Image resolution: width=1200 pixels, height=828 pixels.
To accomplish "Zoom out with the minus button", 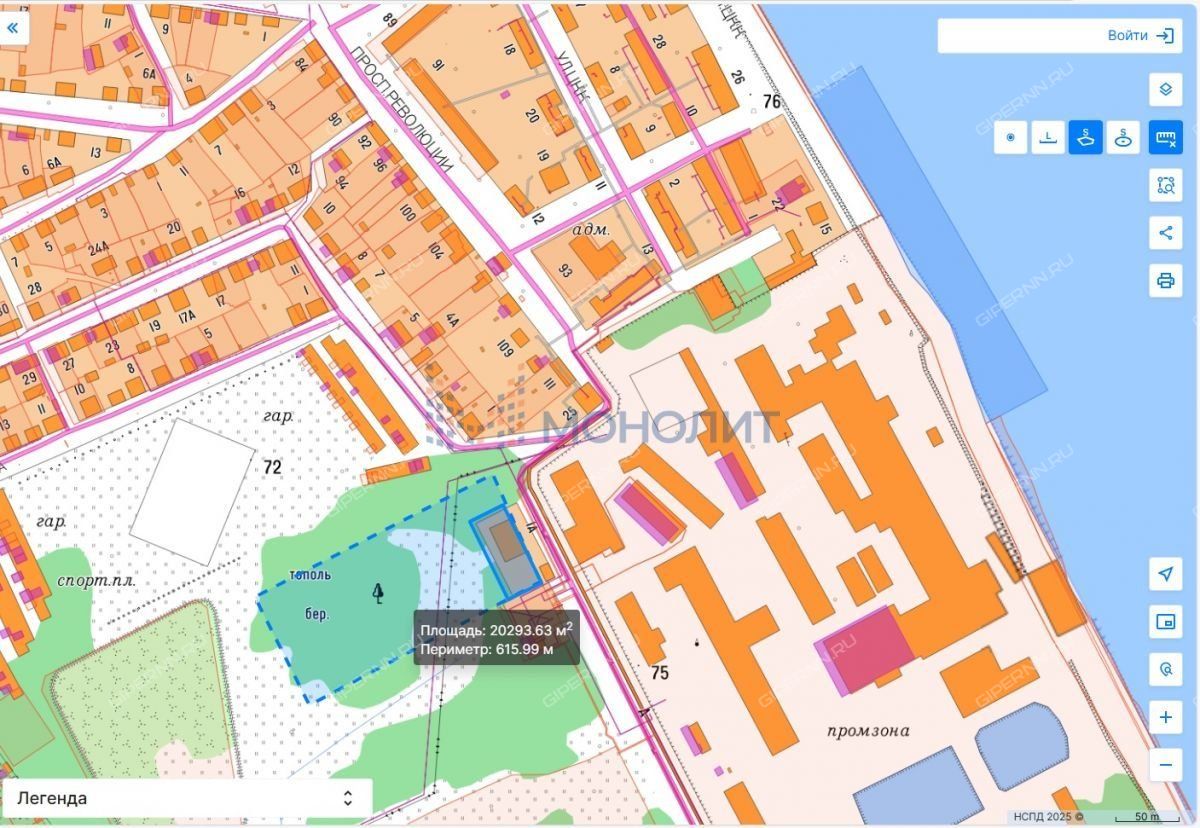I will [1165, 765].
